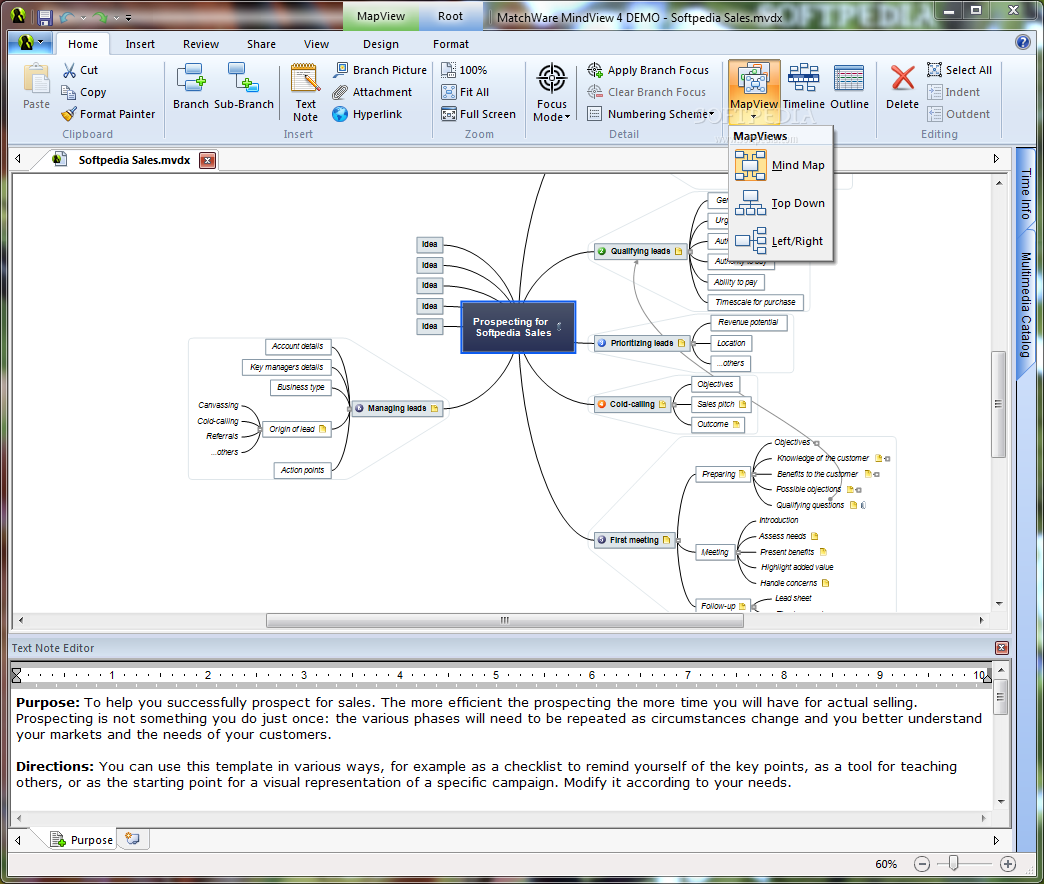The height and width of the screenshot is (884, 1044).
Task: Click the zoom out minus button
Action: coord(921,864)
